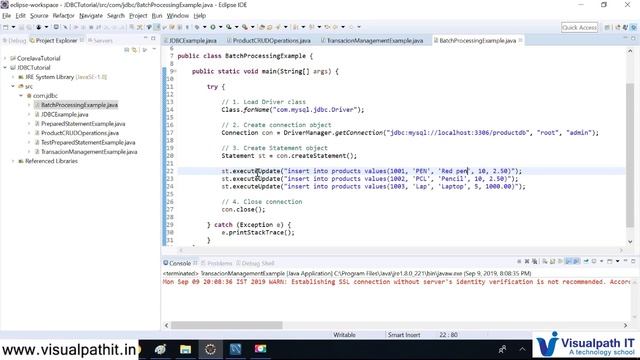Maximize the Console panel

[633, 261]
